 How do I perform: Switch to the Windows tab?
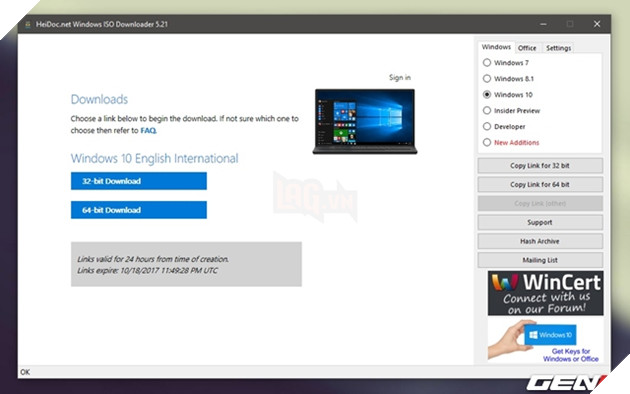[x=496, y=47]
